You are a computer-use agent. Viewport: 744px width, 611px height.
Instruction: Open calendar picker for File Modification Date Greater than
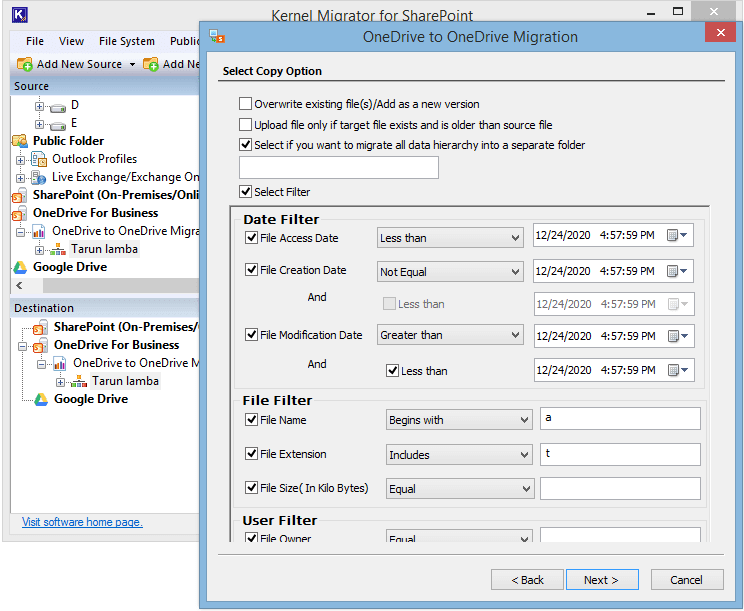(x=678, y=336)
